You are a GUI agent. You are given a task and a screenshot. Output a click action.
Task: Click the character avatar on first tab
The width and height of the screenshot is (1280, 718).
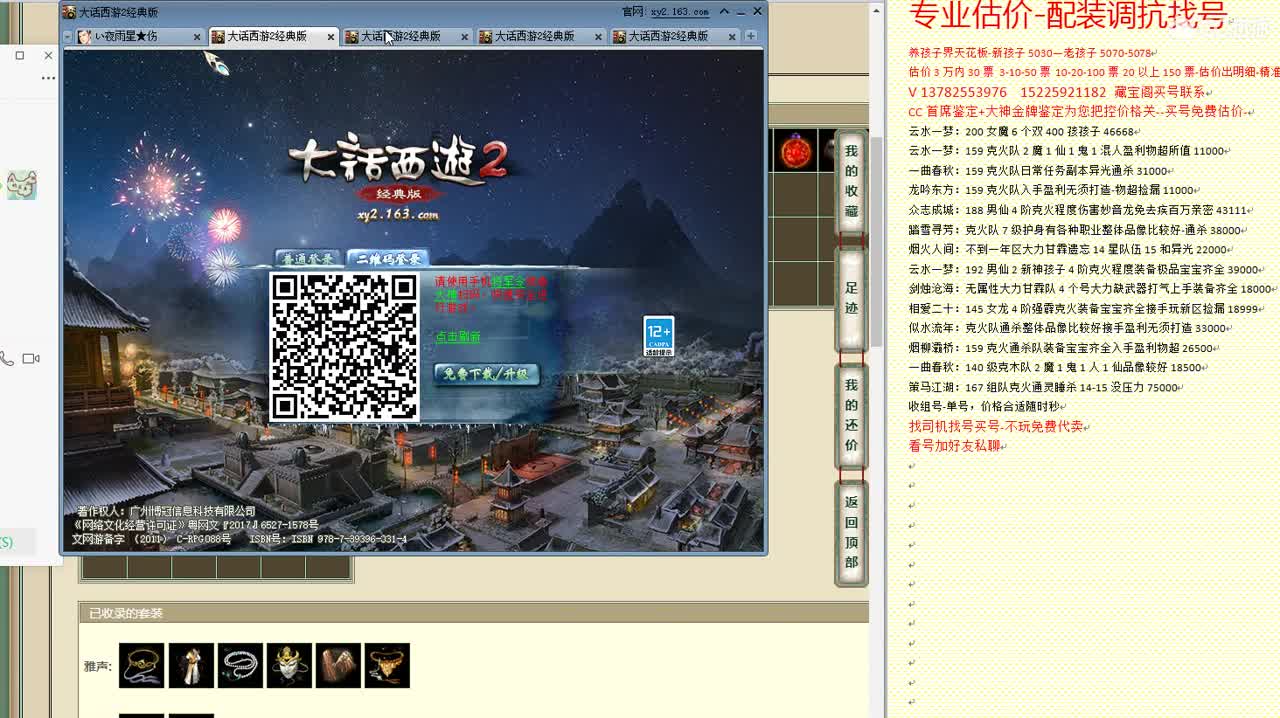coord(85,37)
